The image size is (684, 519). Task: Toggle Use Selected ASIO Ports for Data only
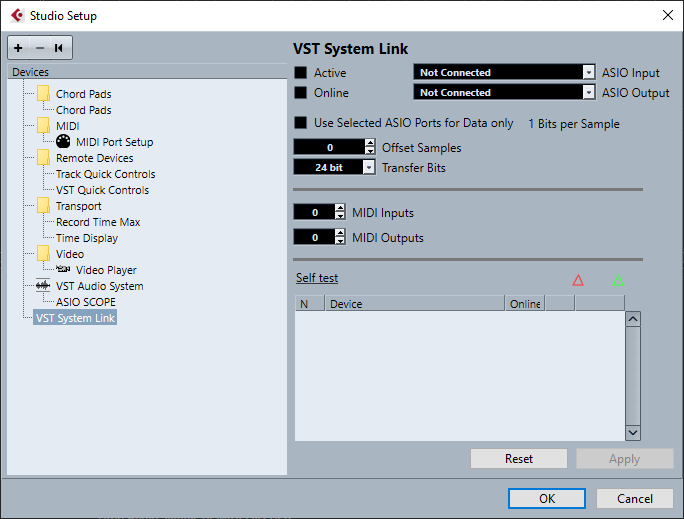point(301,124)
